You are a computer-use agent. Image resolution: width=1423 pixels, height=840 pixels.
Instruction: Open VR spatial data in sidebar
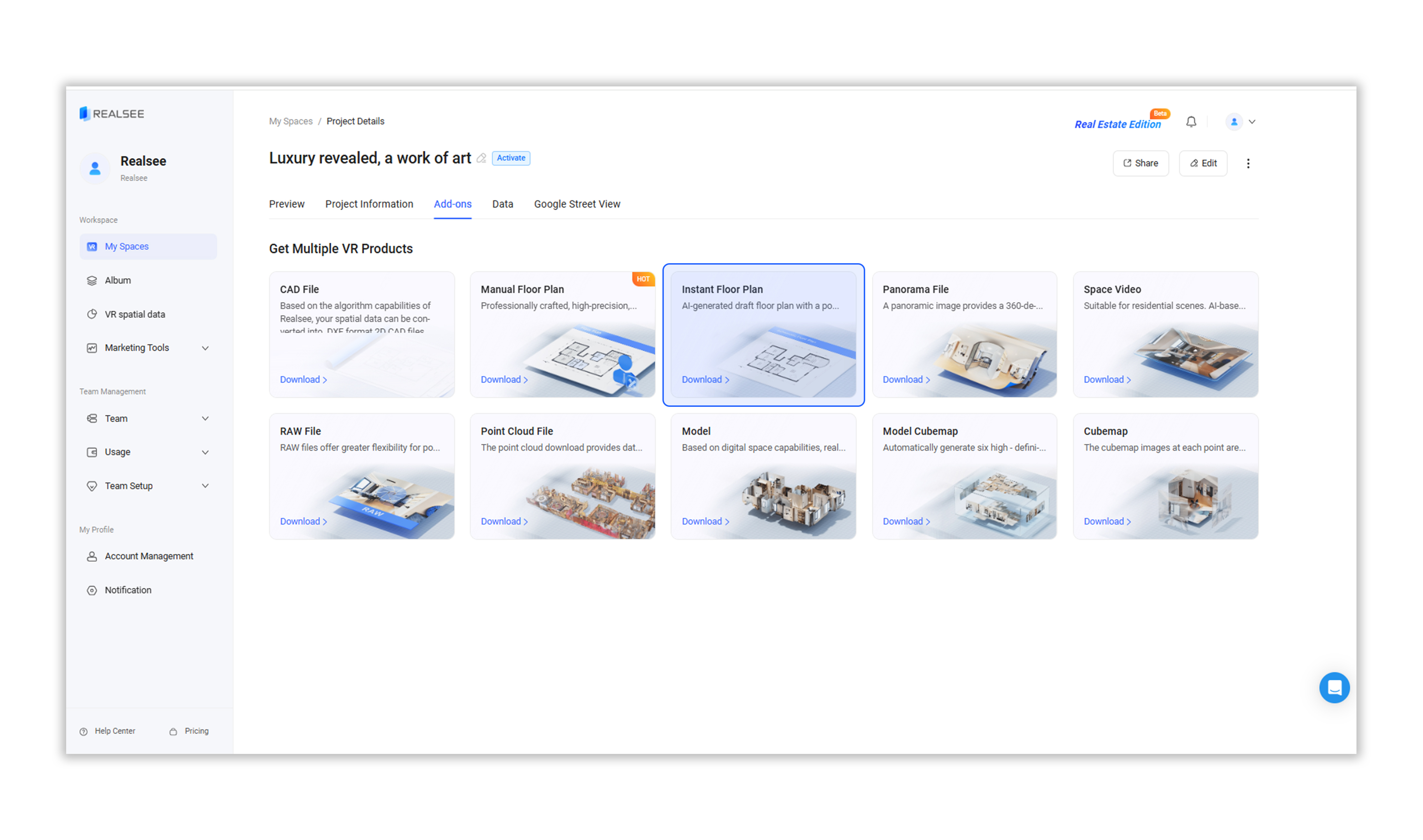[134, 314]
